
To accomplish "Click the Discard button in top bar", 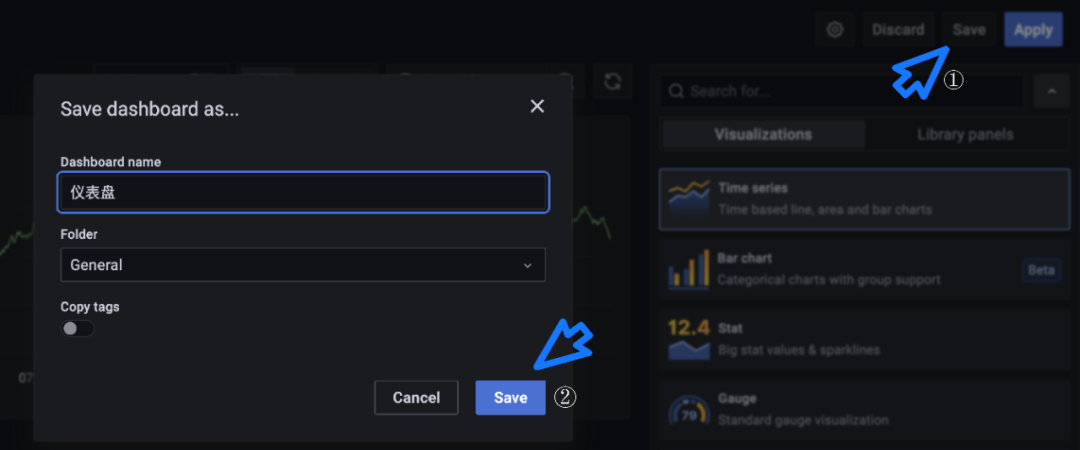I will coord(897,30).
